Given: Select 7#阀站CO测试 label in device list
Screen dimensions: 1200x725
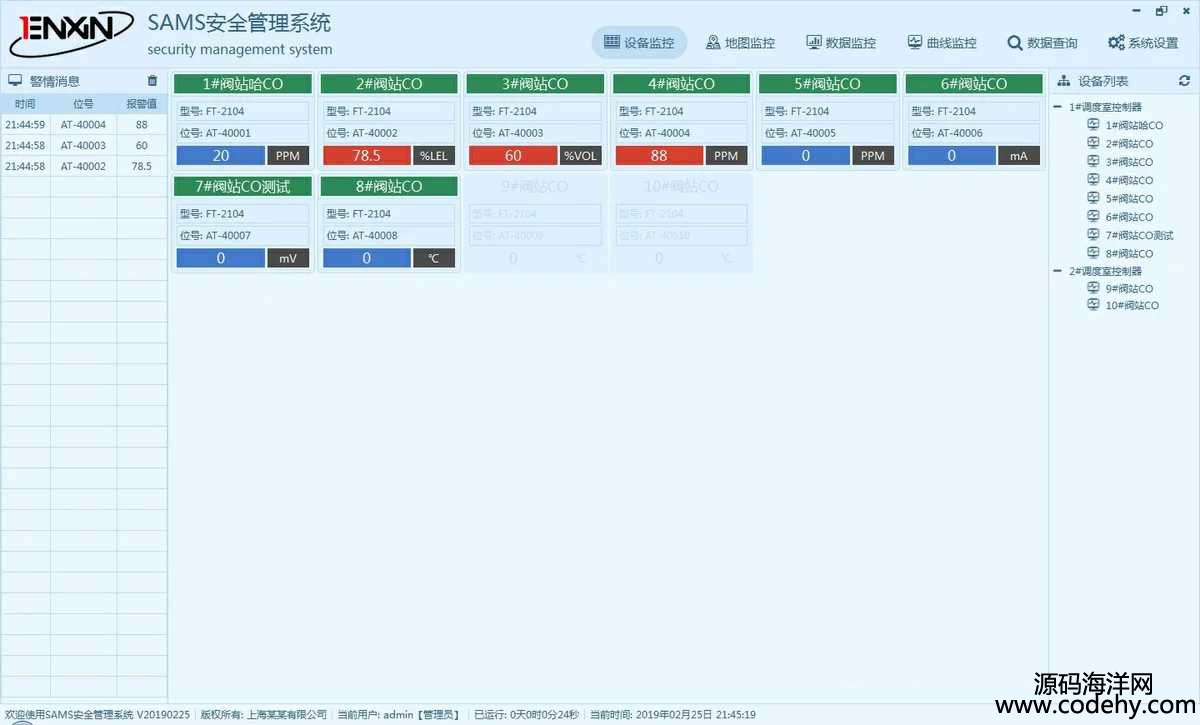Looking at the screenshot, I should tap(1139, 235).
